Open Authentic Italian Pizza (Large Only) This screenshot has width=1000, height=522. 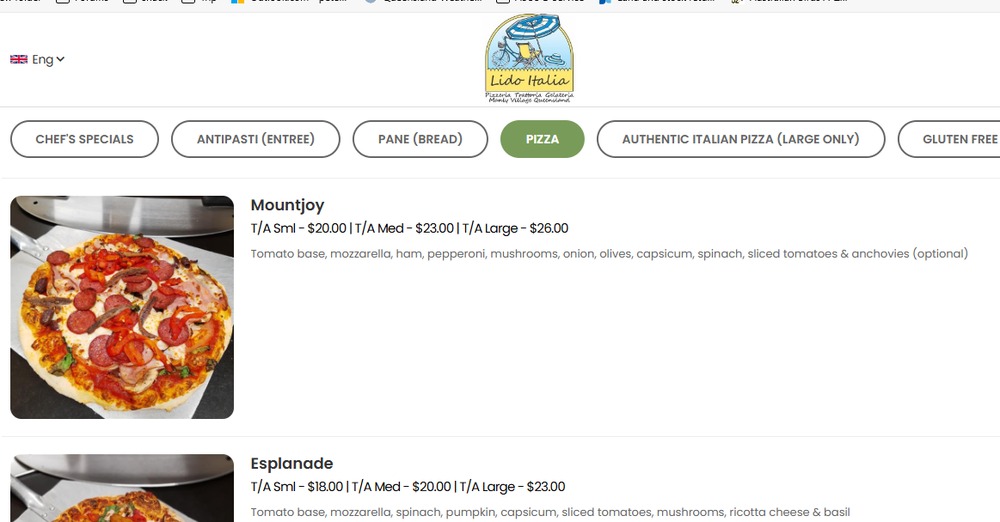(x=740, y=139)
